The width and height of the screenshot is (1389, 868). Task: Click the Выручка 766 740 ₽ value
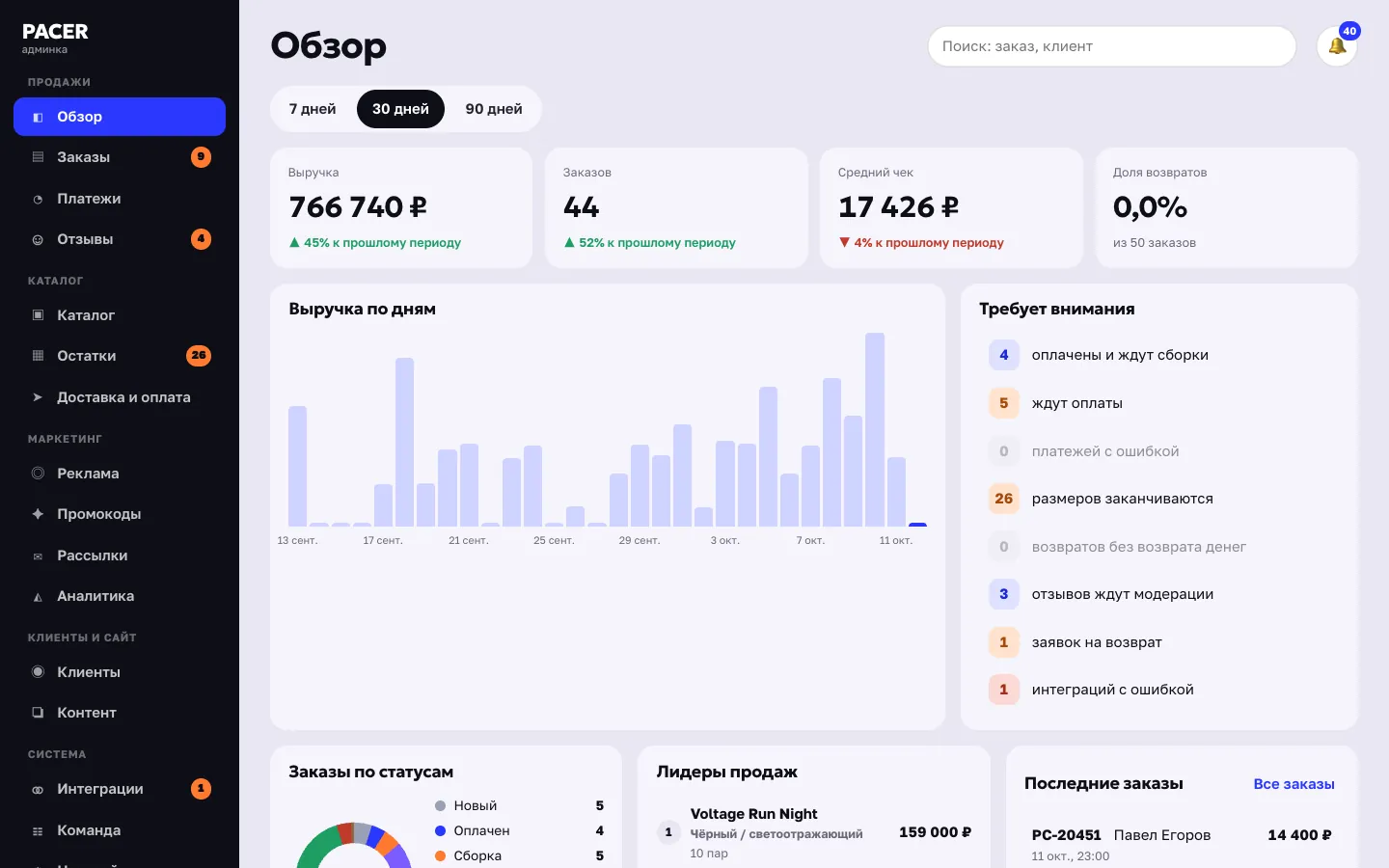pos(358,207)
